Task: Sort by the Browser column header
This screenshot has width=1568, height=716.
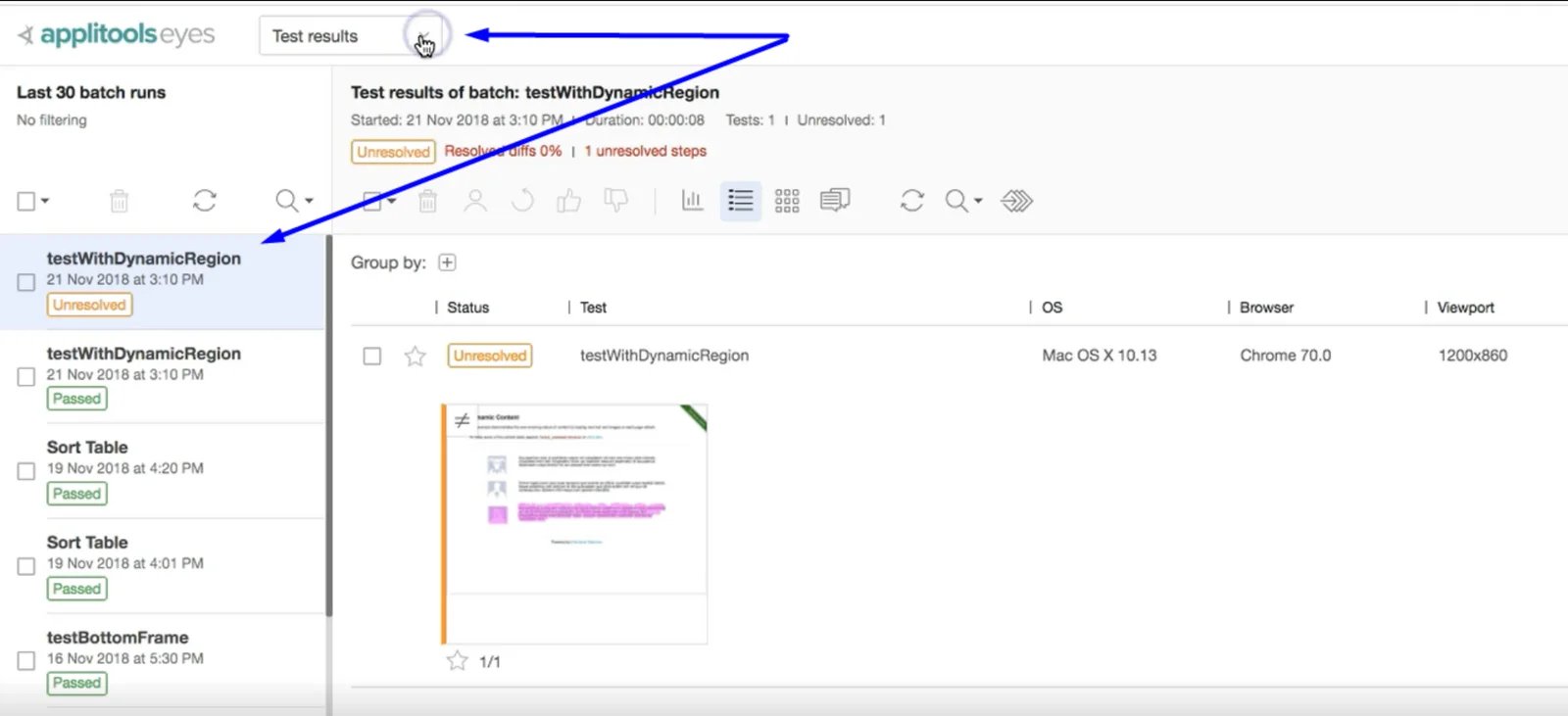Action: [1266, 308]
